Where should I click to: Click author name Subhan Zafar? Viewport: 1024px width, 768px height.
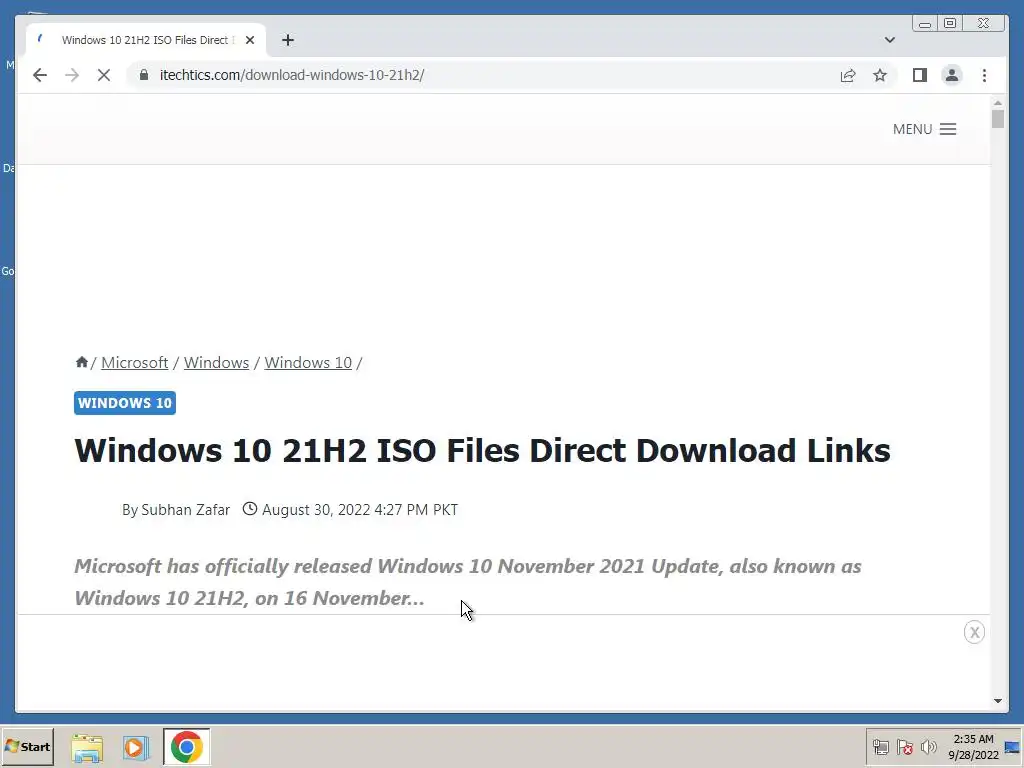pos(185,509)
